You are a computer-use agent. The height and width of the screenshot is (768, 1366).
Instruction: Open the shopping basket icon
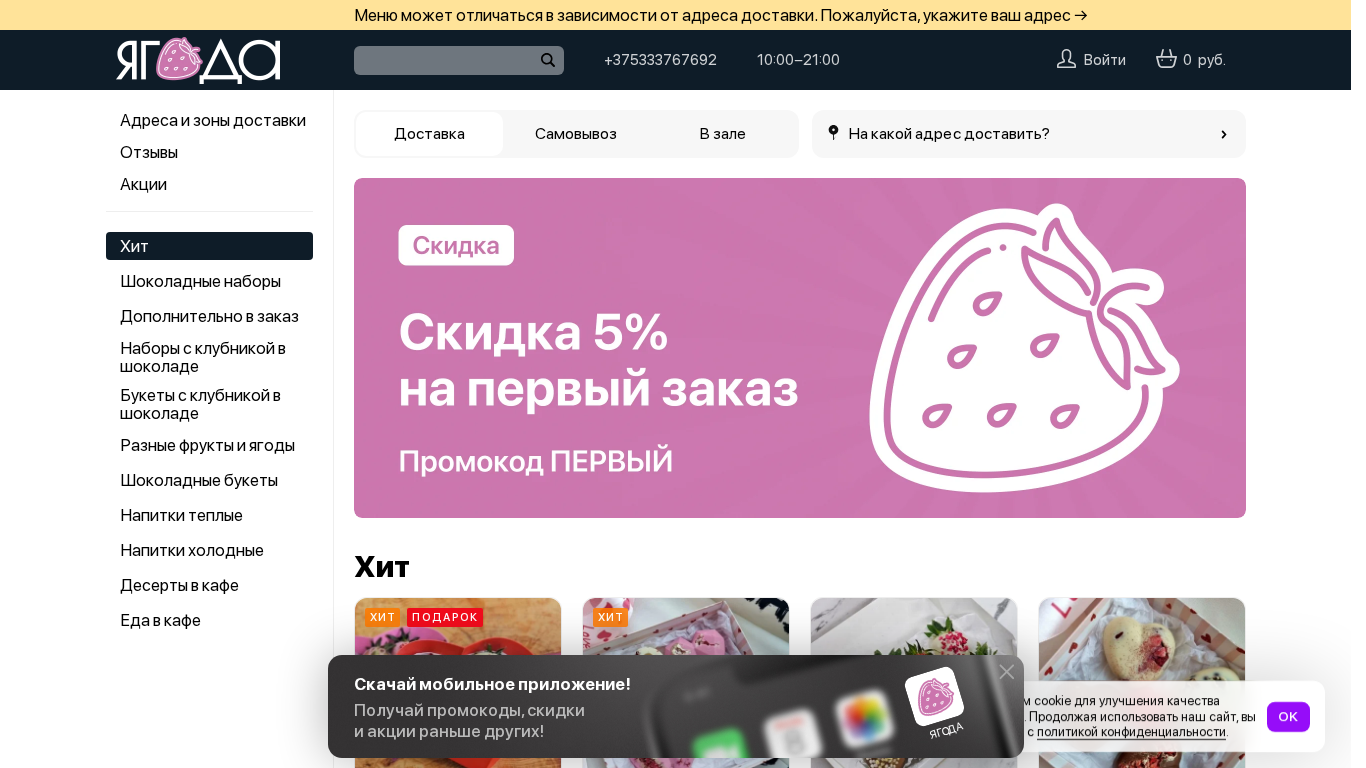pos(1166,59)
